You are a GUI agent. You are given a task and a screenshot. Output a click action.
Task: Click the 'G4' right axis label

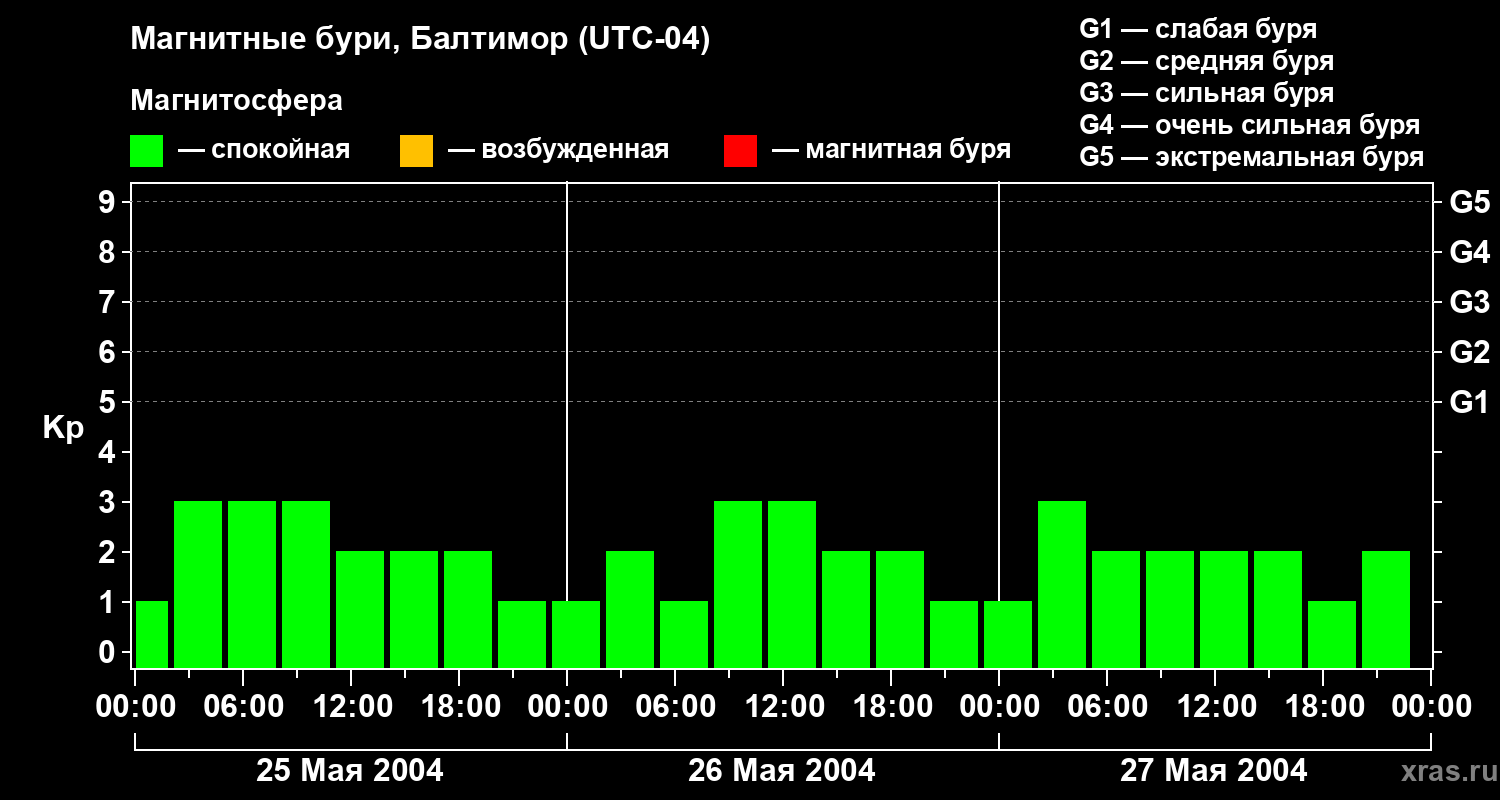(x=1469, y=252)
